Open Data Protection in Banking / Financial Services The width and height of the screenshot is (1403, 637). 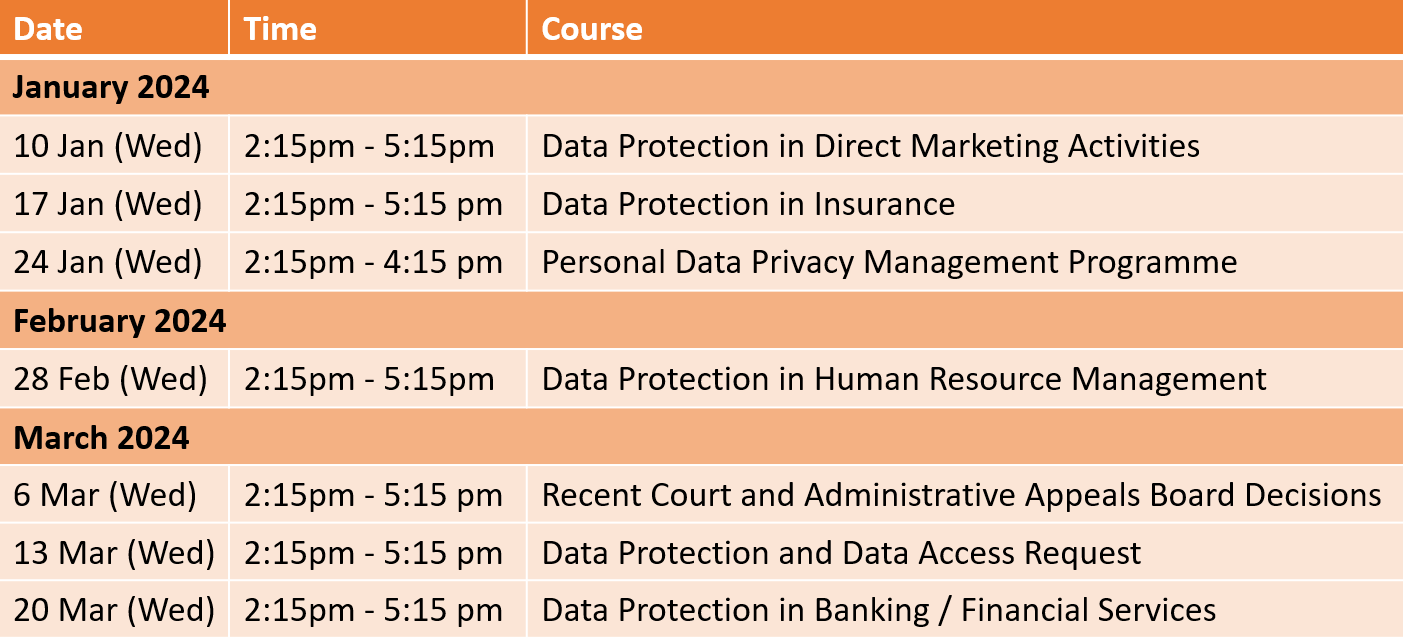pos(879,610)
